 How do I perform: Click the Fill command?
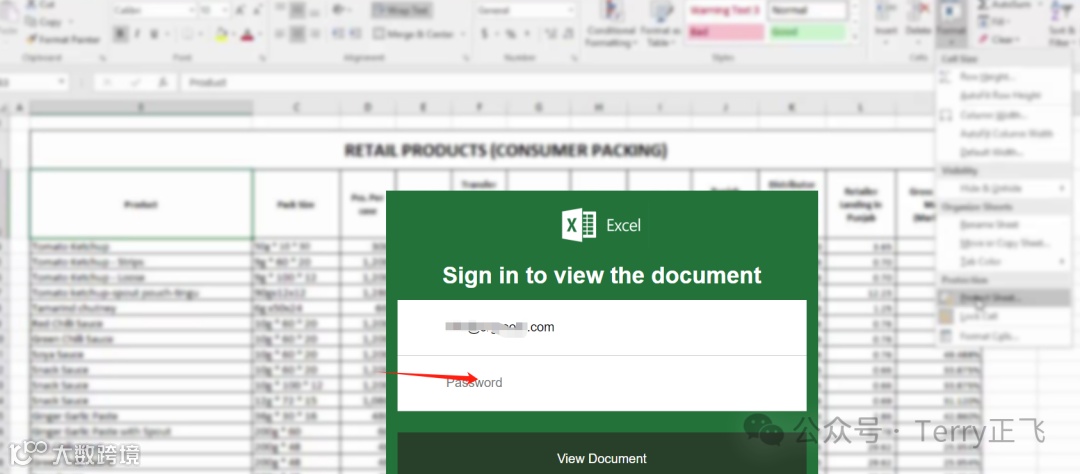996,22
